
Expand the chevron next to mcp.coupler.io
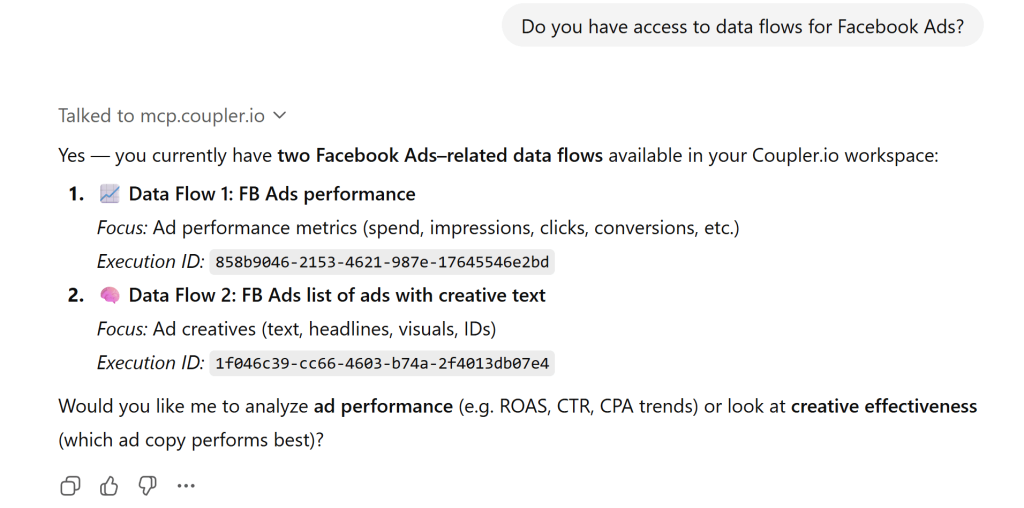click(280, 116)
